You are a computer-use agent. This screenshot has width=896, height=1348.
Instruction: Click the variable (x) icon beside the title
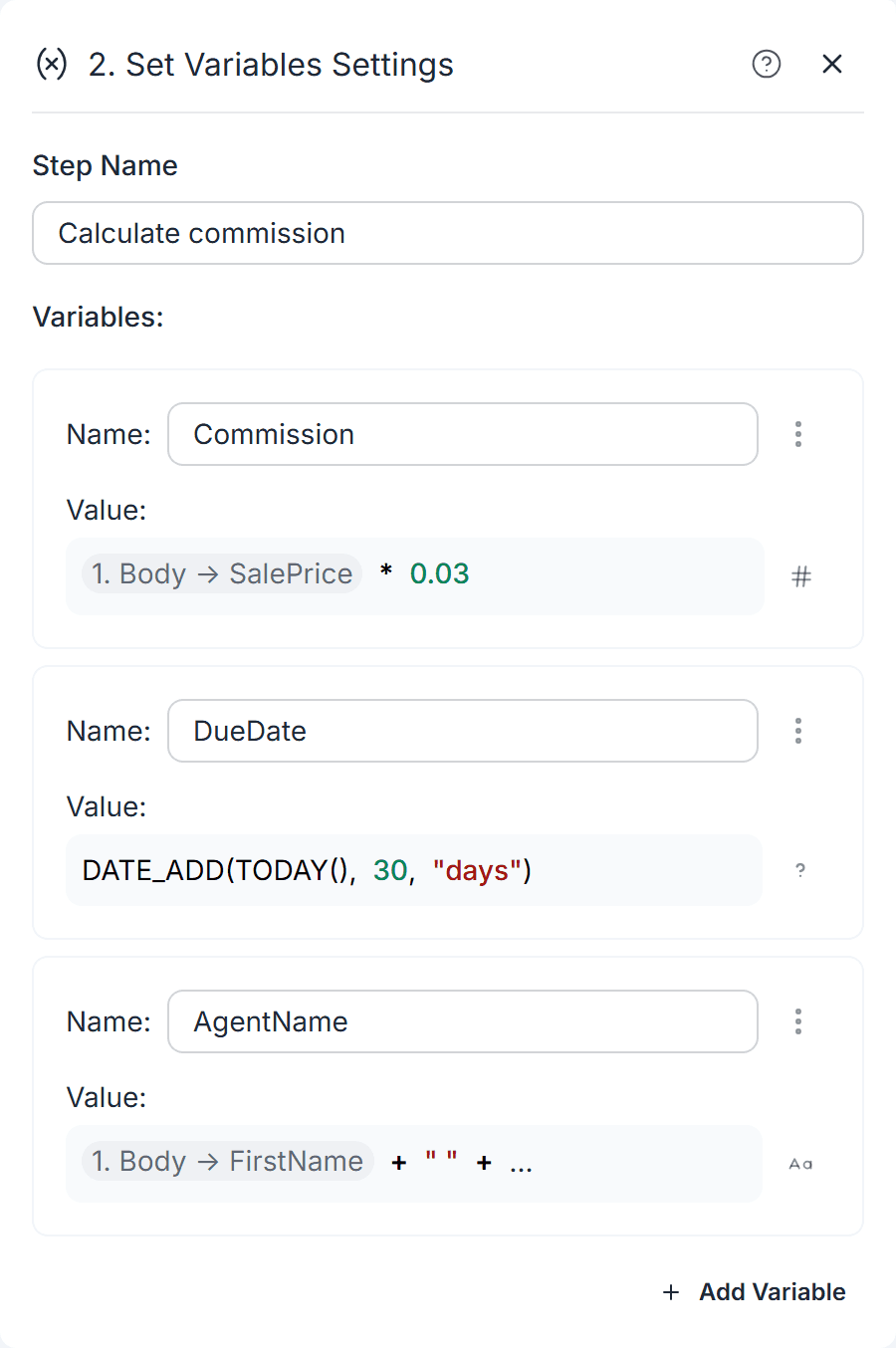click(52, 65)
